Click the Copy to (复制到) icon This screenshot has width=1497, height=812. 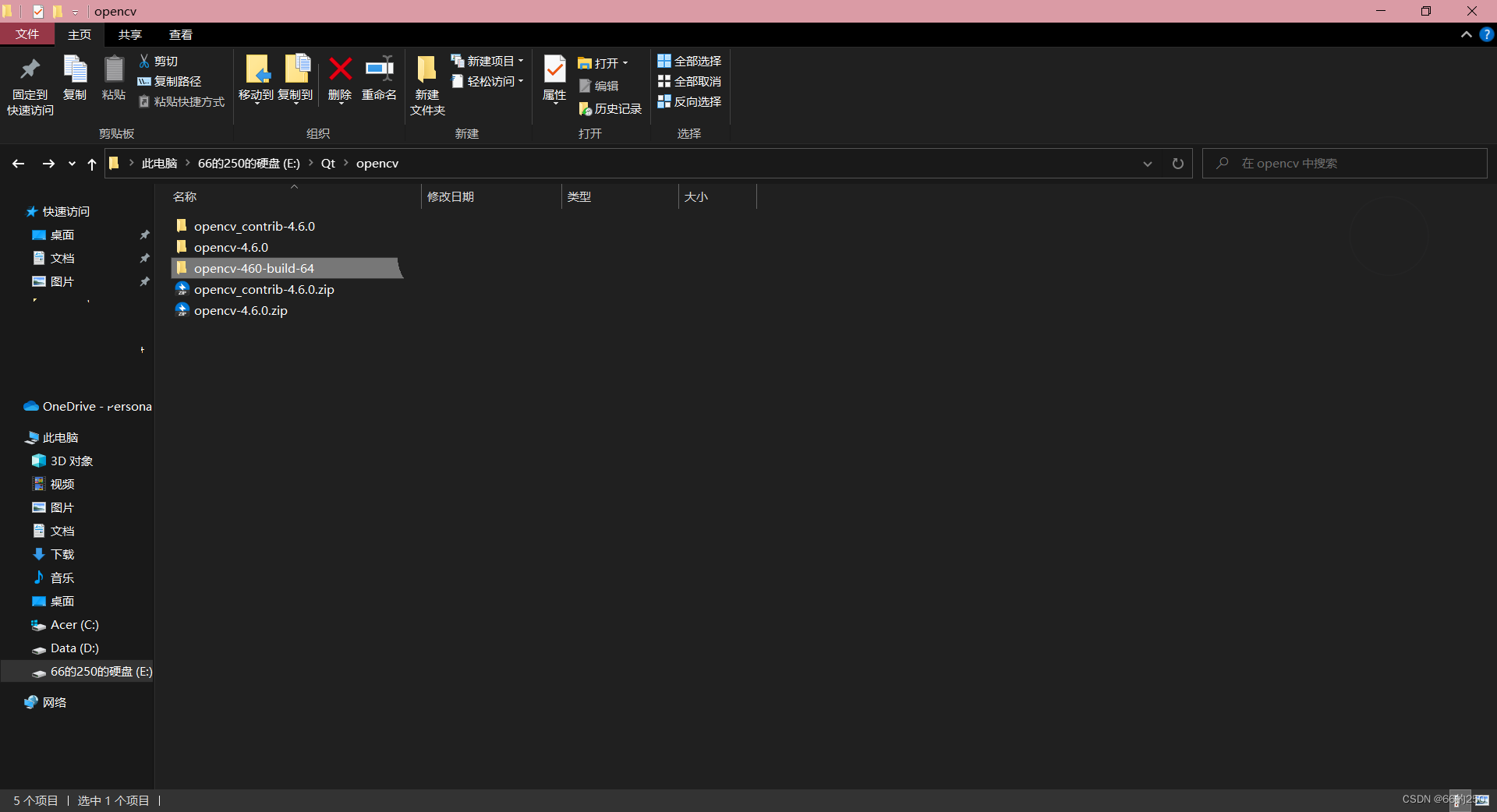296,69
